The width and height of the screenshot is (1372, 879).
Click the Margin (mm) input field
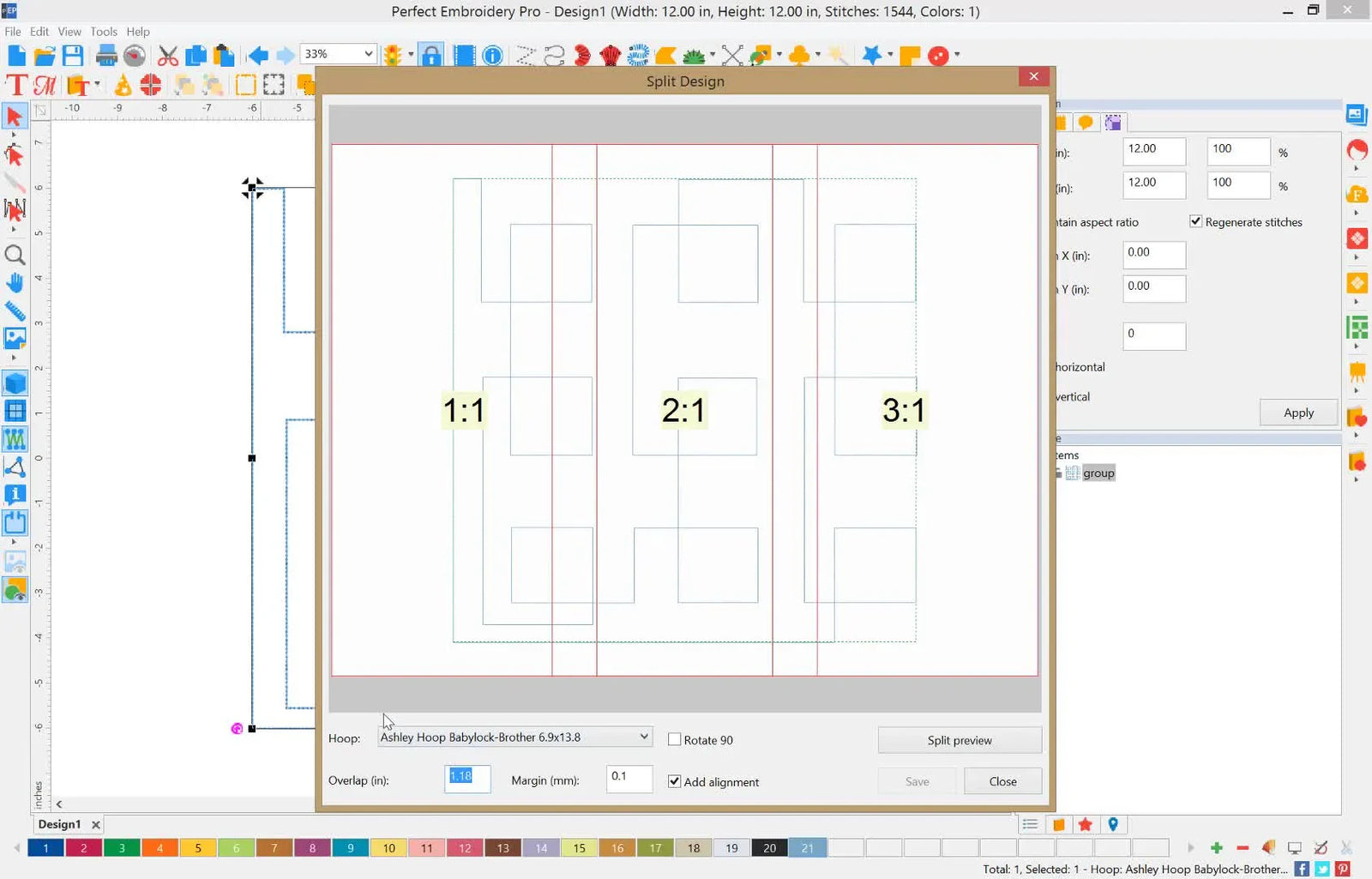[x=629, y=779]
